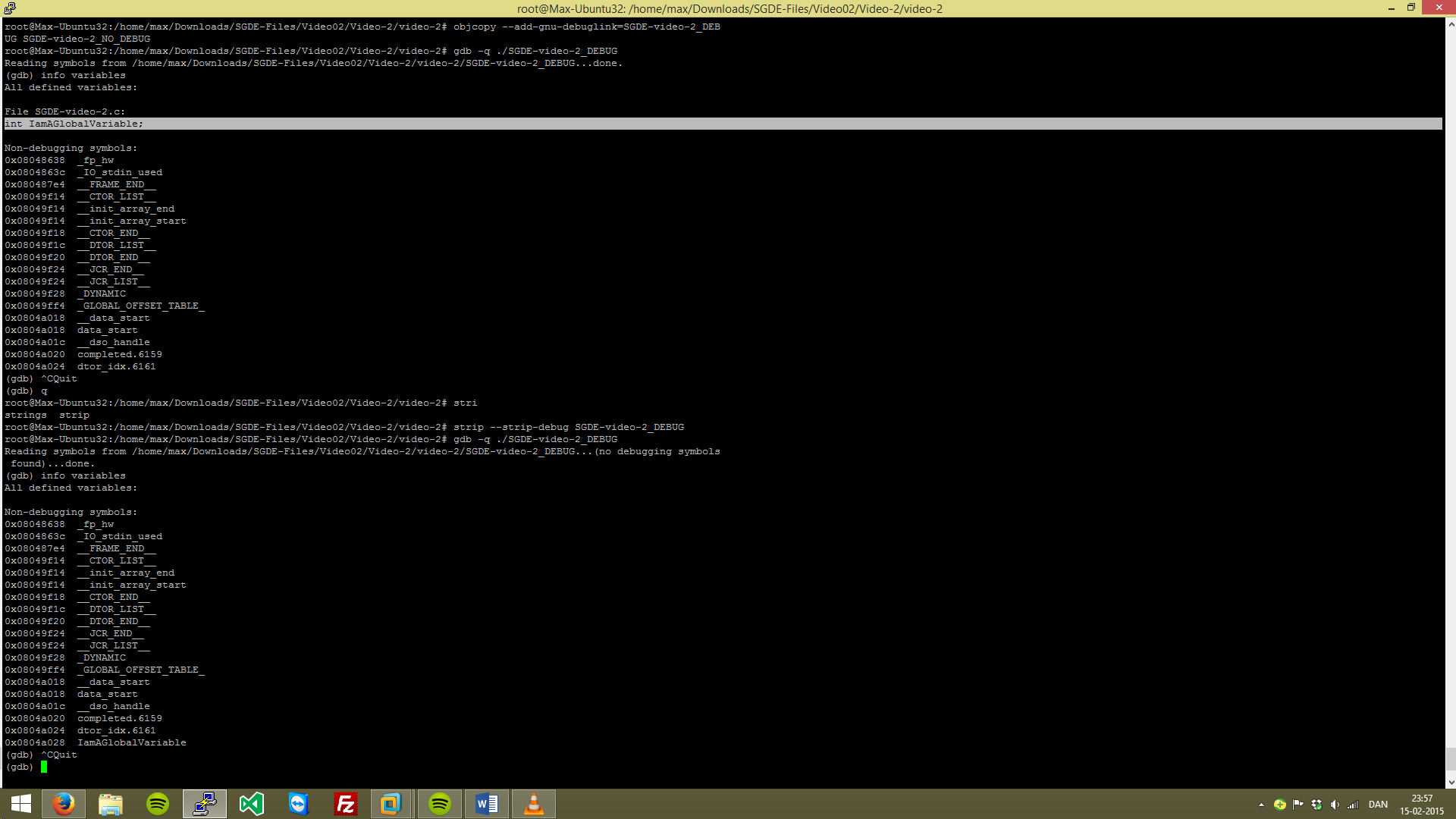Screen dimensions: 1456x819
Task: Open Spotify from the taskbar
Action: pyautogui.click(x=157, y=803)
